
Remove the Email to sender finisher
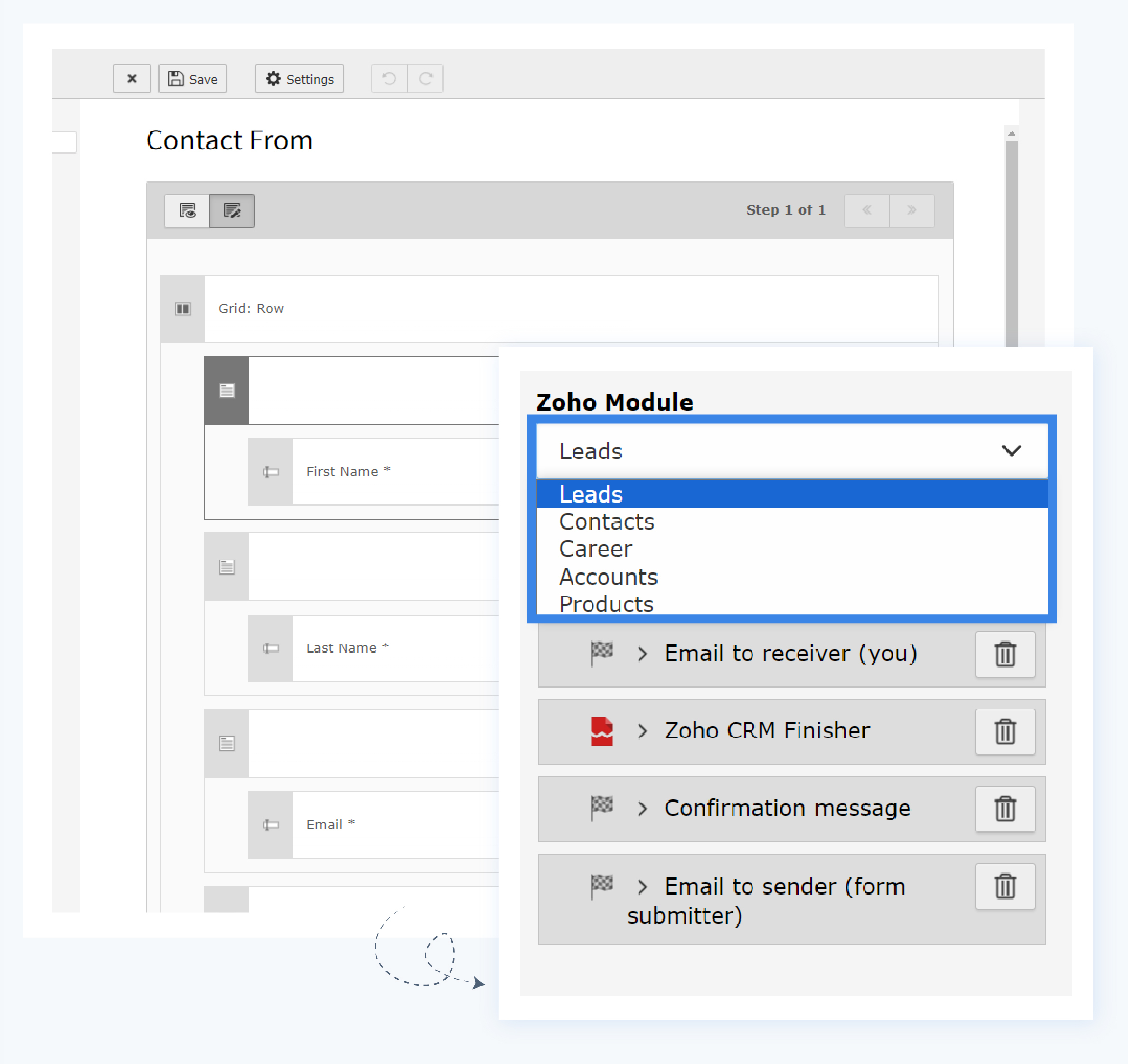[x=1005, y=886]
